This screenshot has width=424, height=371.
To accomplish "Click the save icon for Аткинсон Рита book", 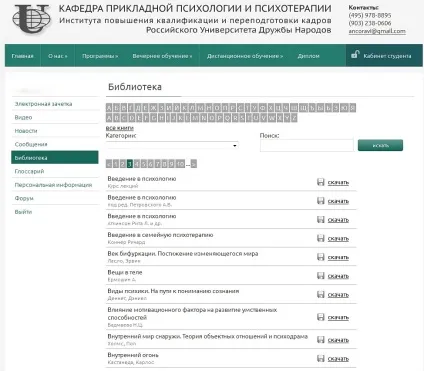I will (321, 219).
